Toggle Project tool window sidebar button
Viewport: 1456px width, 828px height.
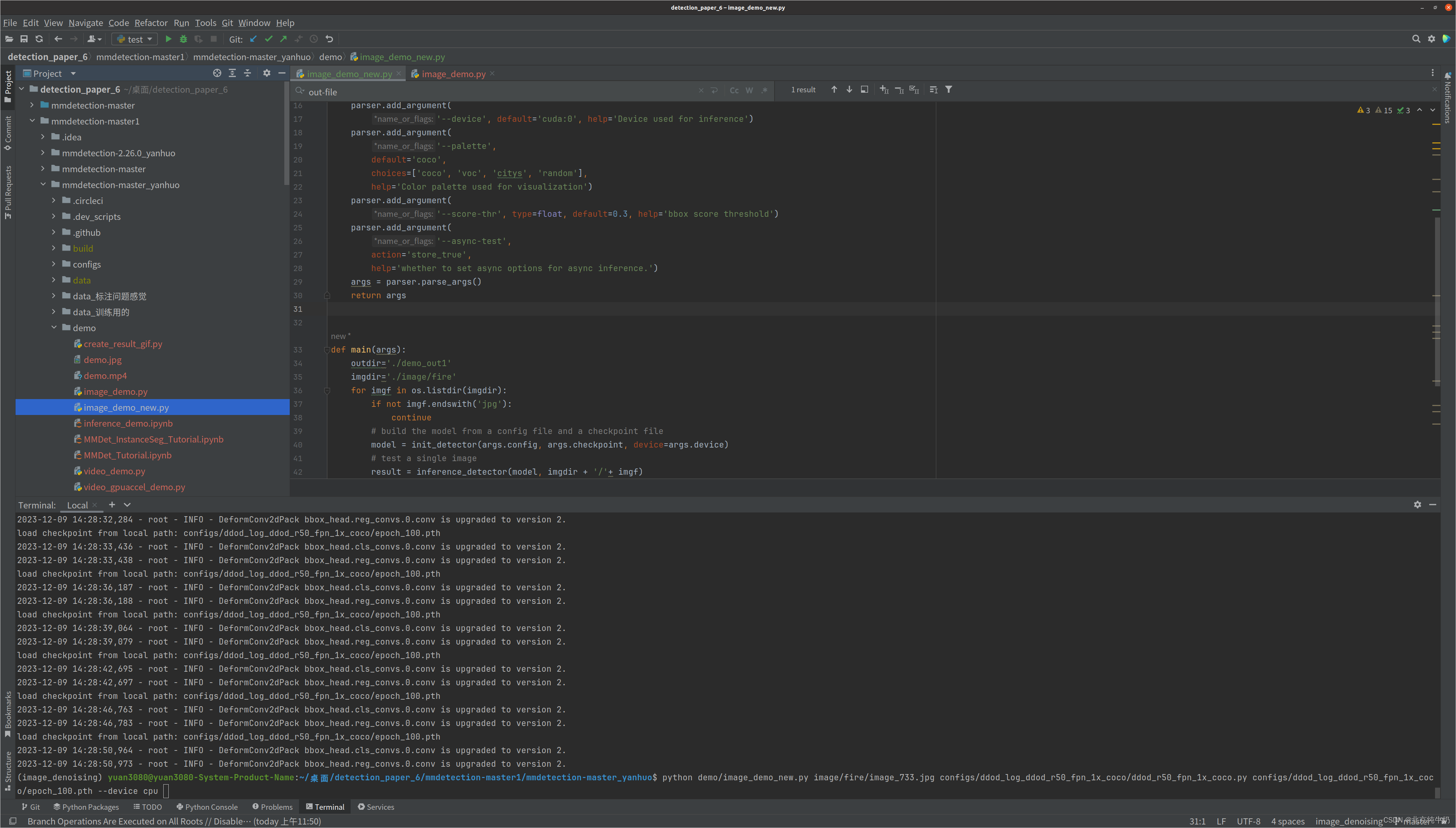pos(8,86)
